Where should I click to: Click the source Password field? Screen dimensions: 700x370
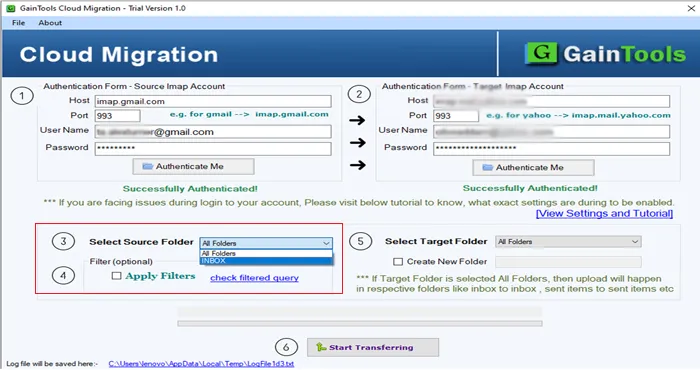click(213, 148)
